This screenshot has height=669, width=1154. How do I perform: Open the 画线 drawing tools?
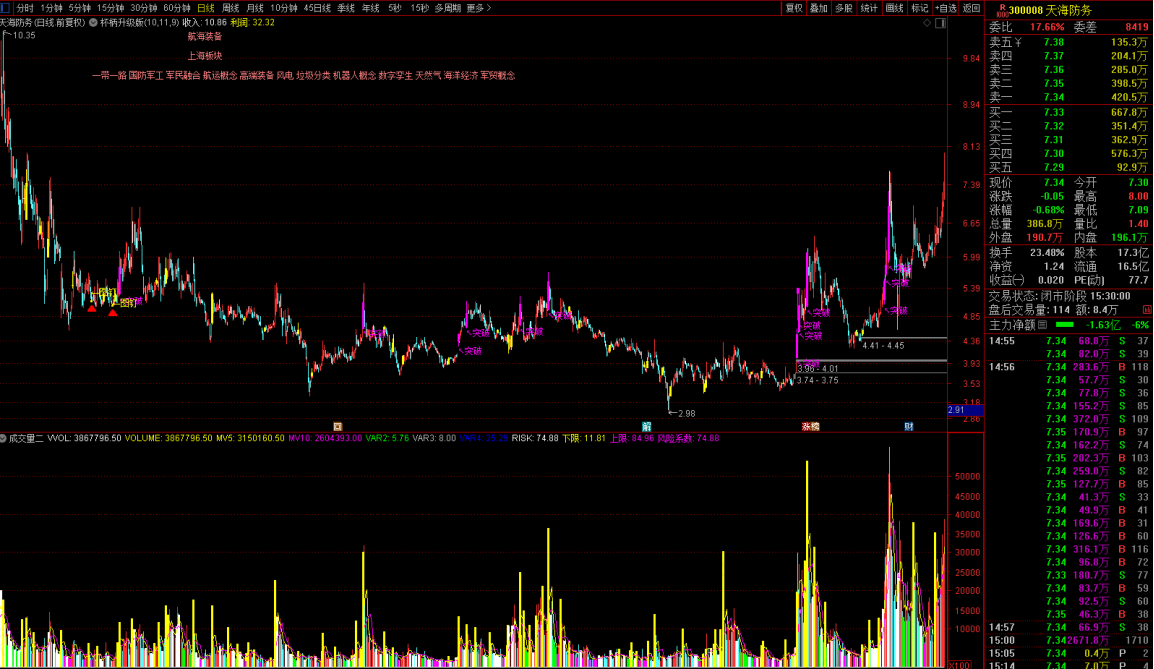point(894,8)
